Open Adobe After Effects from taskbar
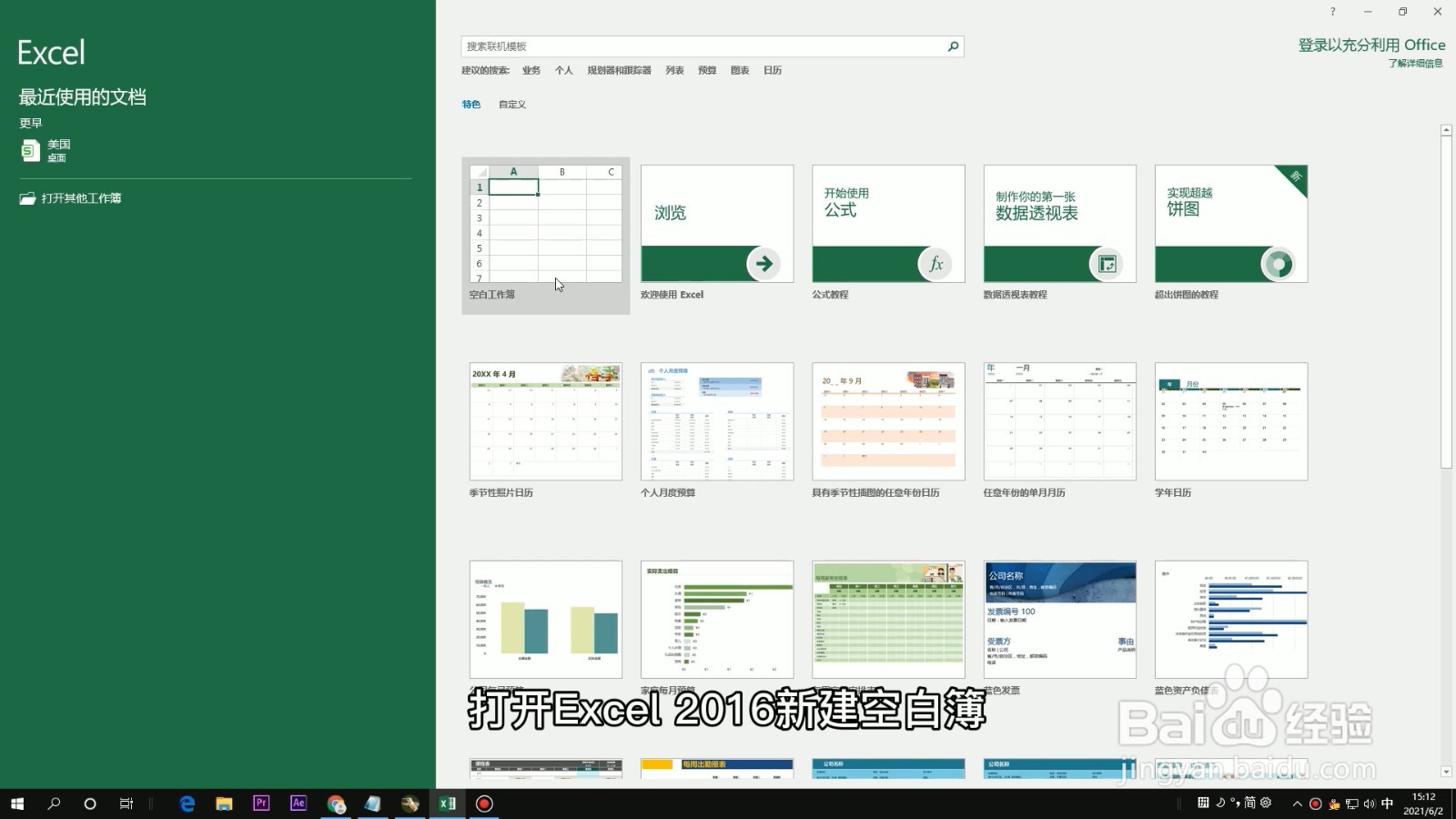Image resolution: width=1456 pixels, height=819 pixels. [x=298, y=804]
